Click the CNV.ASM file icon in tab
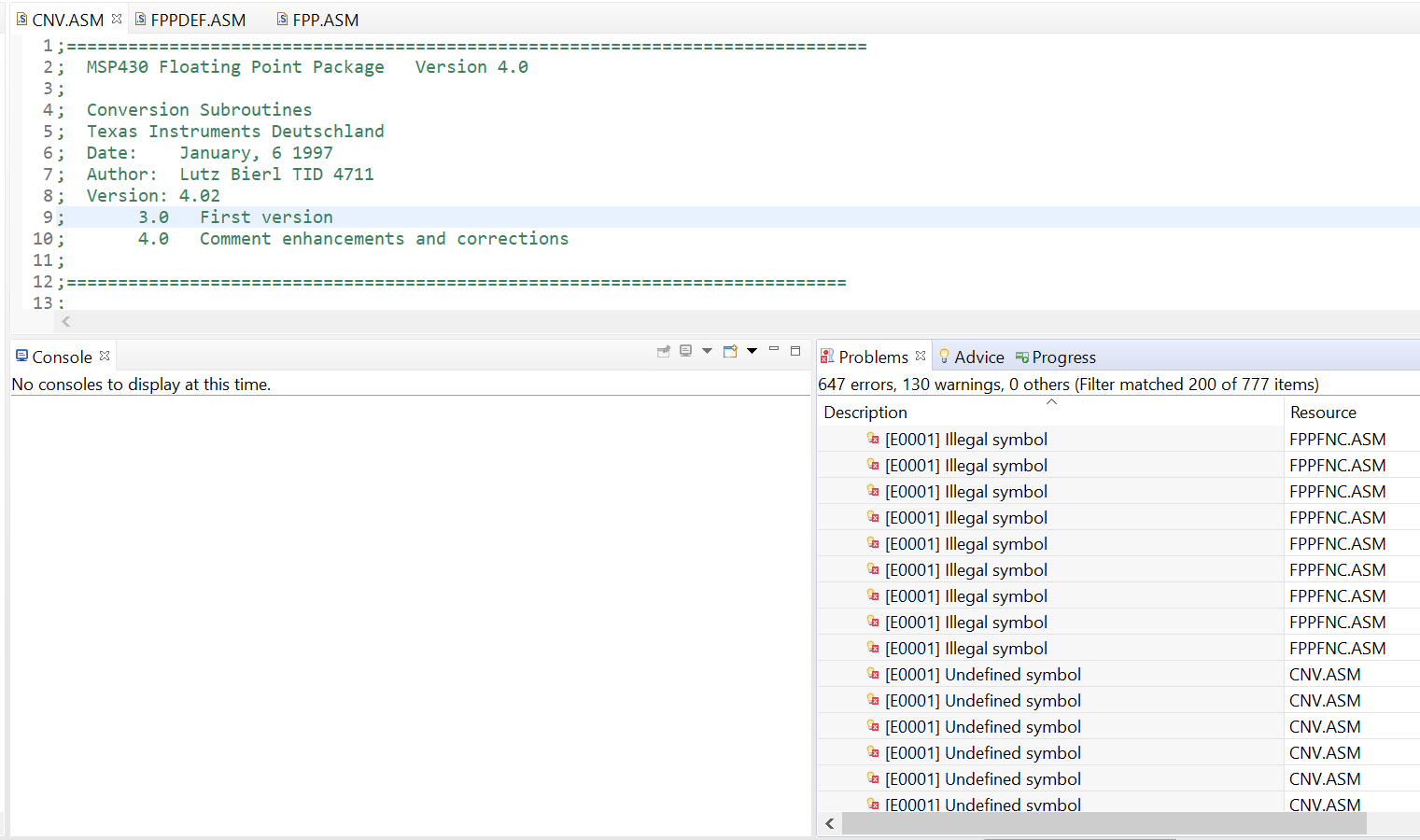This screenshot has width=1420, height=840. coord(21,19)
